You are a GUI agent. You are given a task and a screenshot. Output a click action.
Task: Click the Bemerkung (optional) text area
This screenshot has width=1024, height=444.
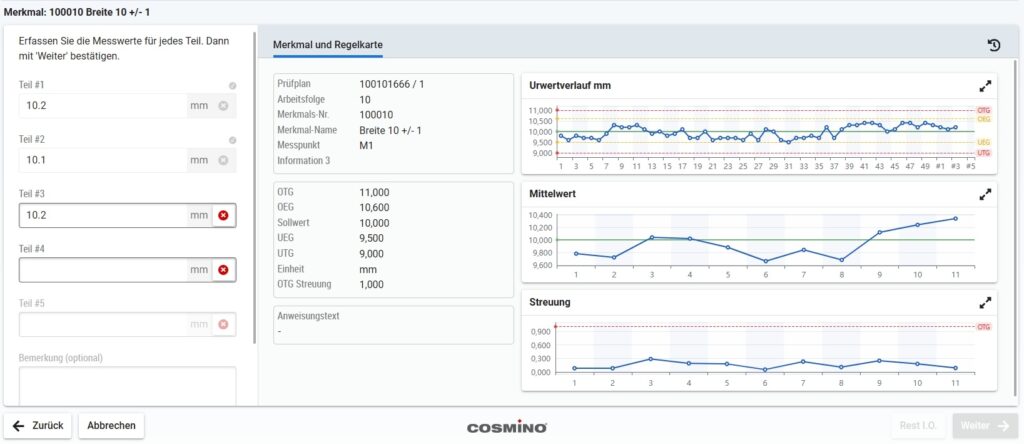point(127,385)
